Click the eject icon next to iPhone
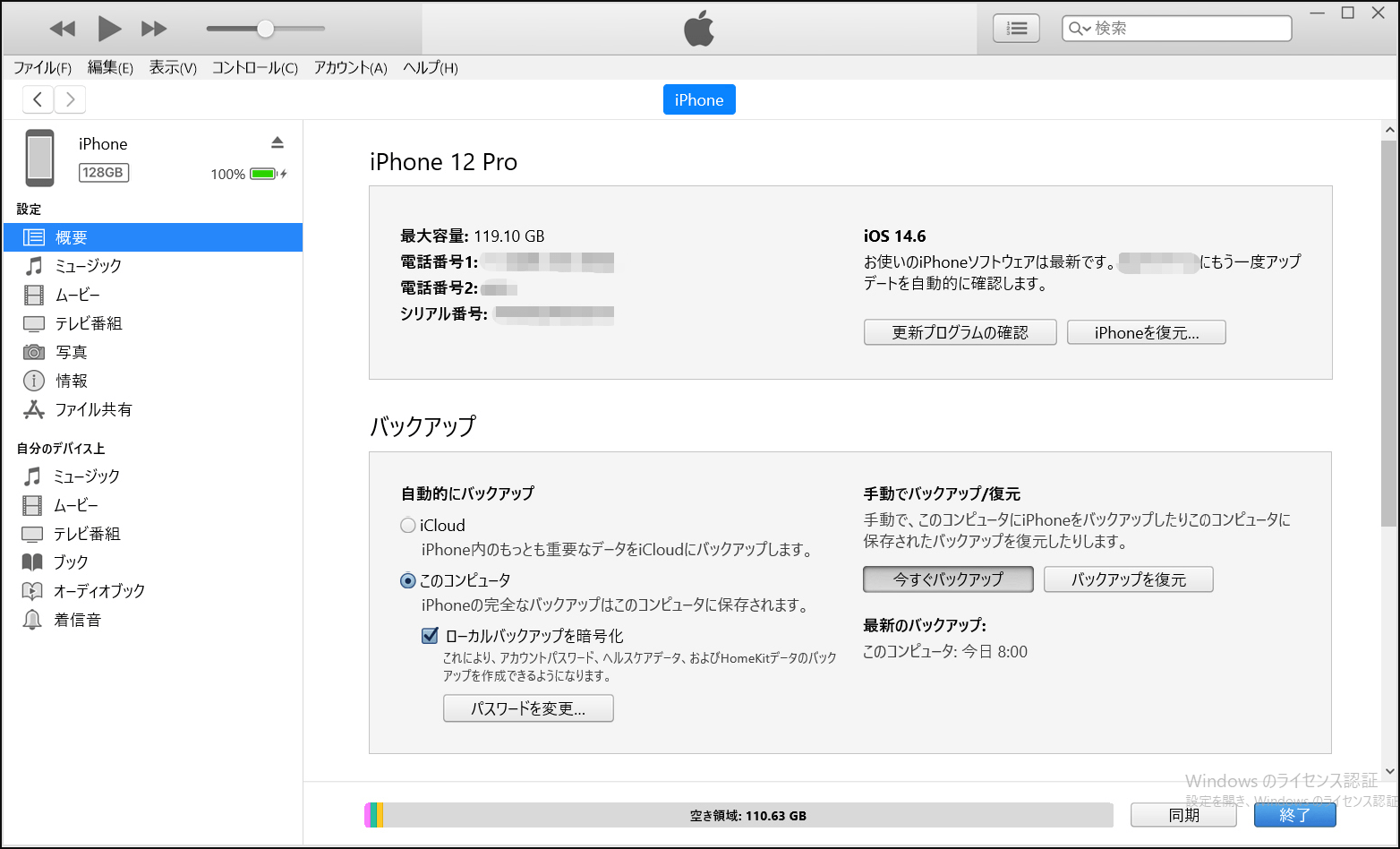This screenshot has width=1400, height=849. [x=277, y=141]
